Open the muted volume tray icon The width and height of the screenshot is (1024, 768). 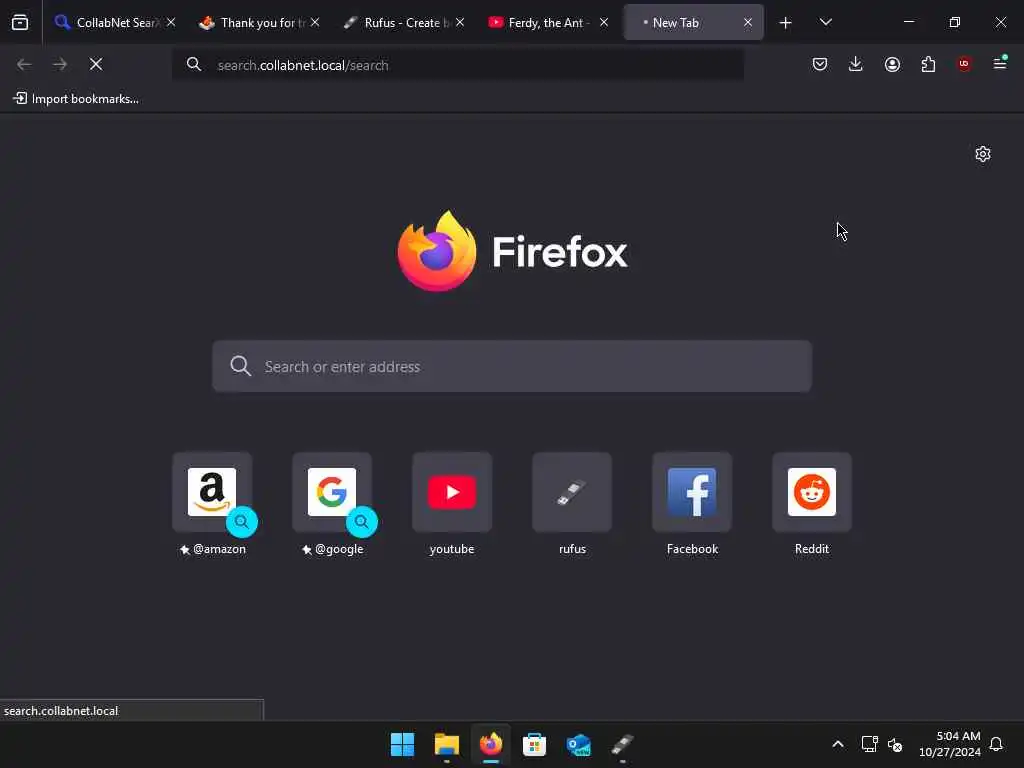click(895, 744)
